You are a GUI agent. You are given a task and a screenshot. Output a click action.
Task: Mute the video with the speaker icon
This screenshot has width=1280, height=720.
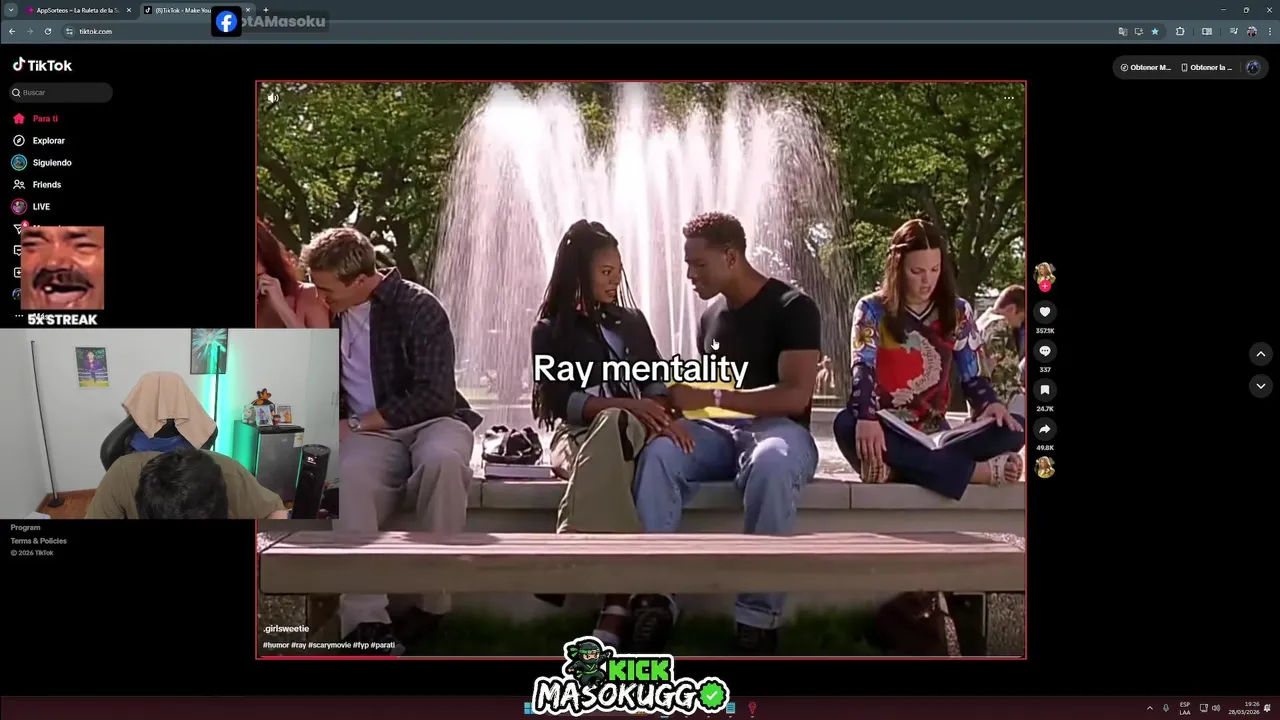(272, 97)
